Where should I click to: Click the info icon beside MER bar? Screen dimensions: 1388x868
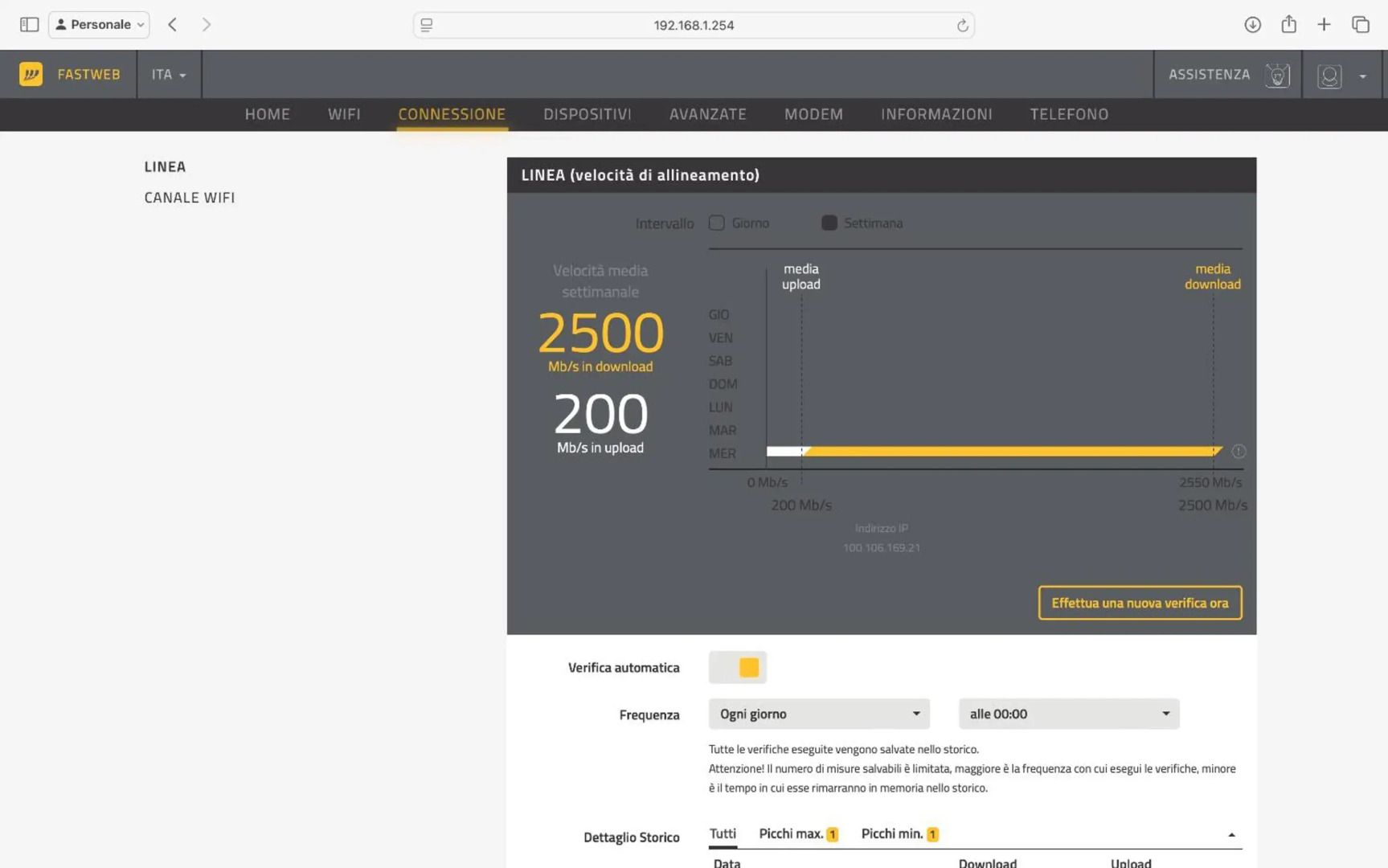1239,452
